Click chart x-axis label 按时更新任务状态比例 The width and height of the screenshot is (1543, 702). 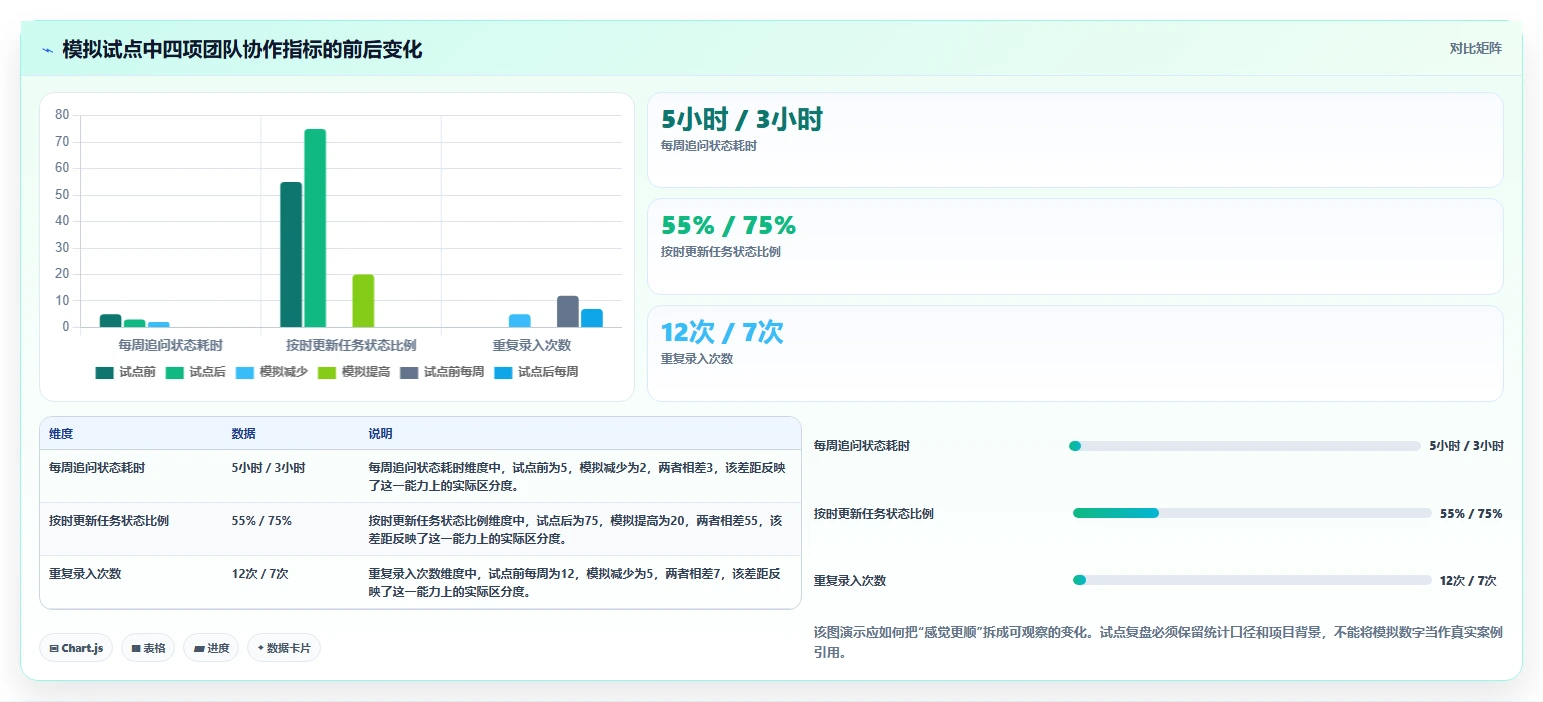click(x=351, y=345)
